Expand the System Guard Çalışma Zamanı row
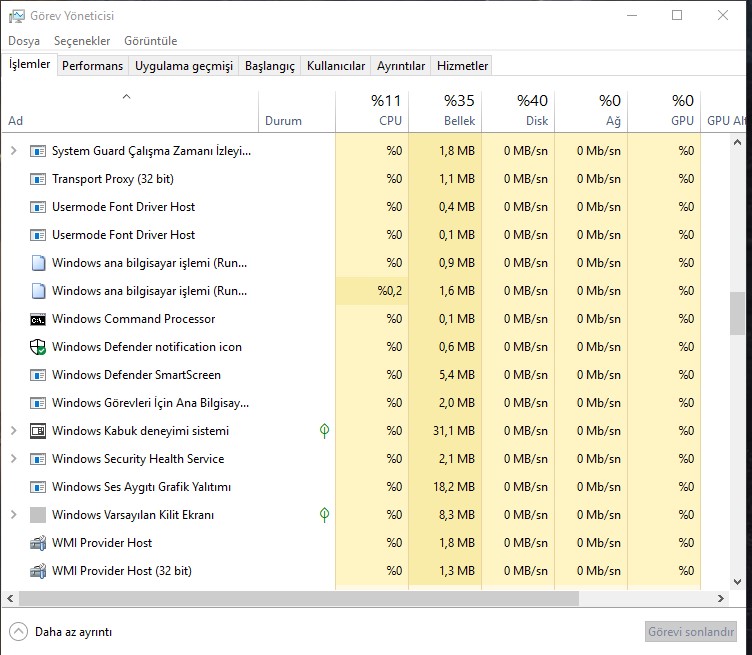 [13, 151]
